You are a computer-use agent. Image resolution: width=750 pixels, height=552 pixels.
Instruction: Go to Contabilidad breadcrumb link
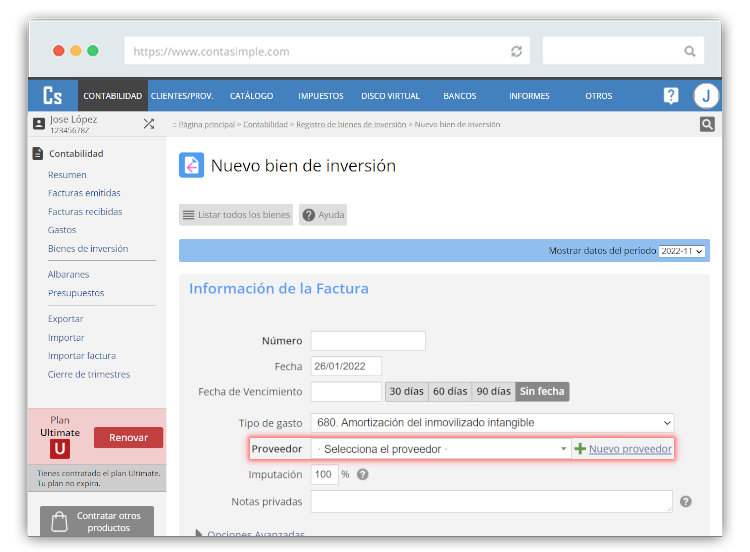click(x=265, y=124)
